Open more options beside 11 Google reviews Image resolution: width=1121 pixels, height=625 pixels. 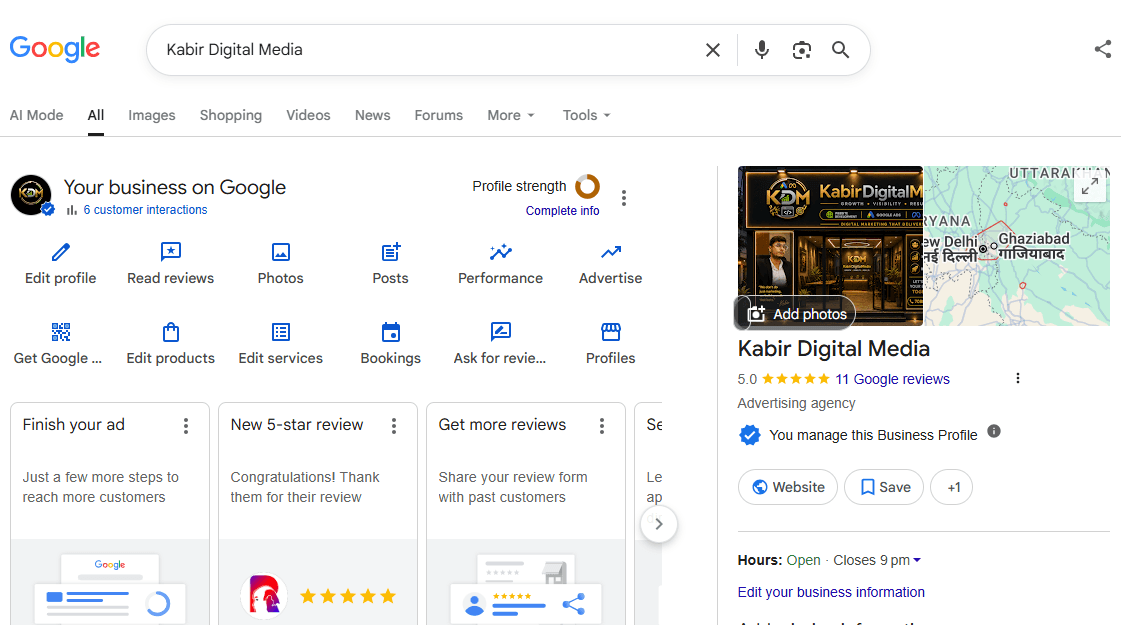click(x=1018, y=378)
